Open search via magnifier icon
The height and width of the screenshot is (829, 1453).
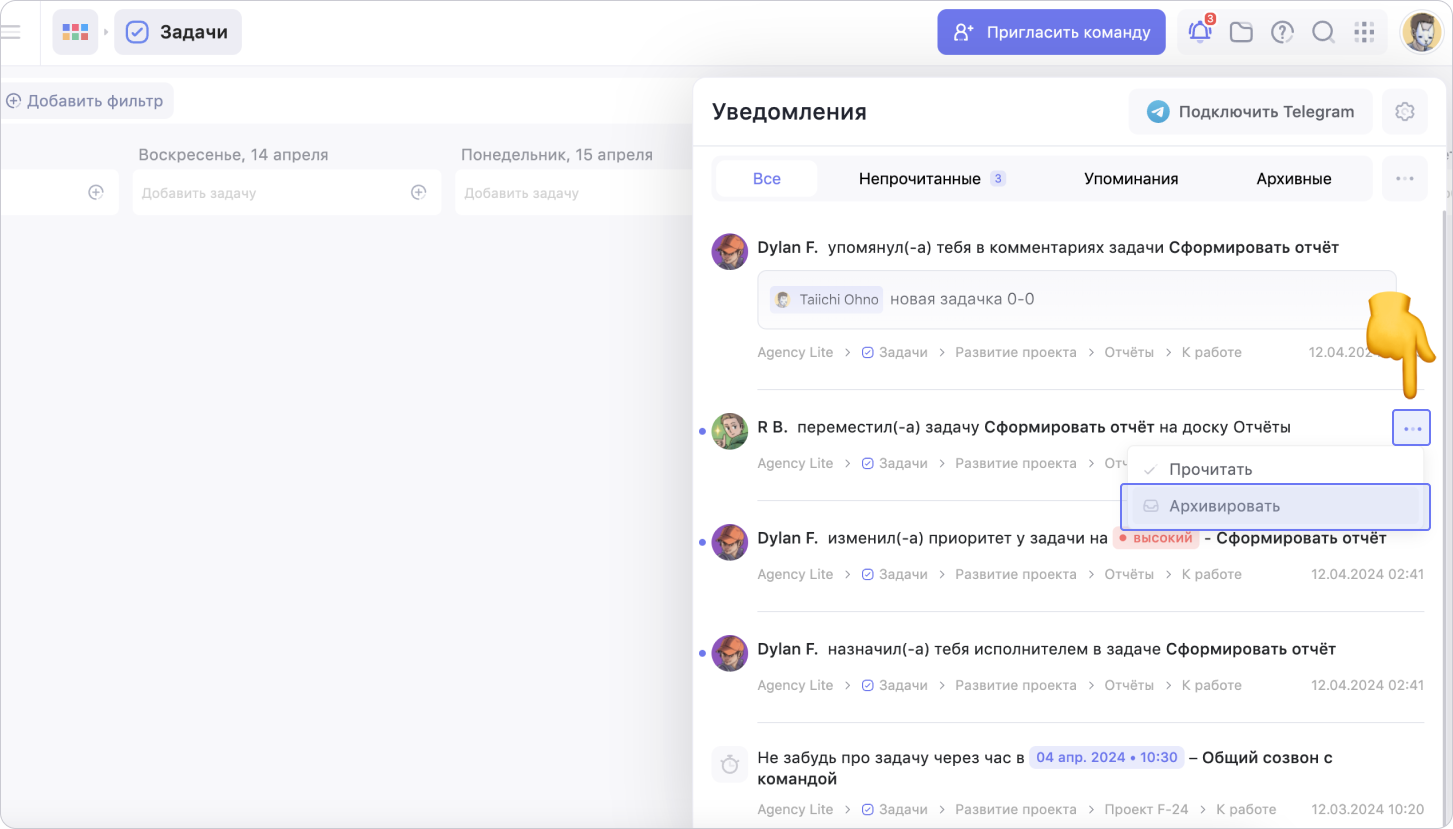click(x=1323, y=32)
